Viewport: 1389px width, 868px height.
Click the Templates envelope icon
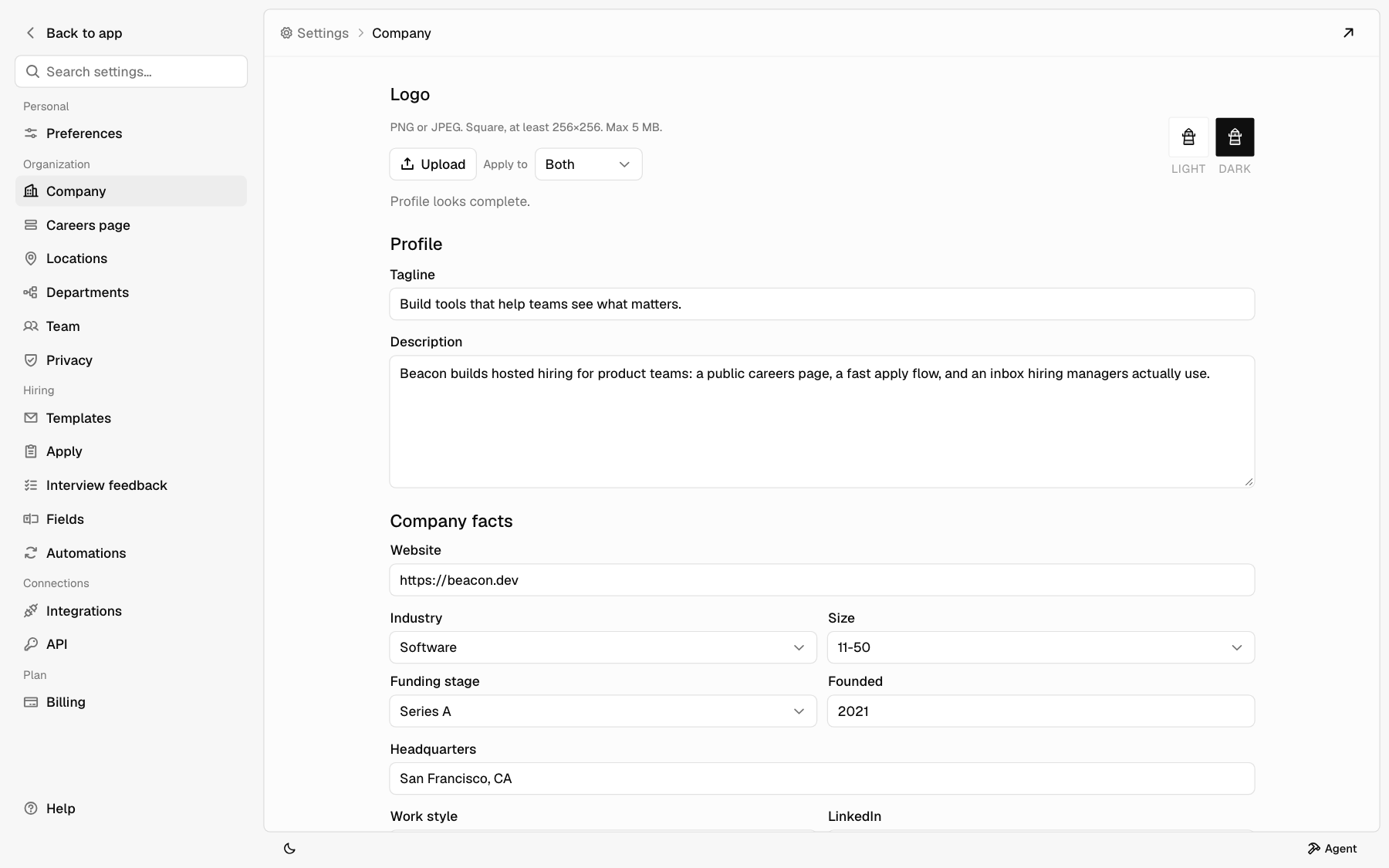click(x=31, y=418)
